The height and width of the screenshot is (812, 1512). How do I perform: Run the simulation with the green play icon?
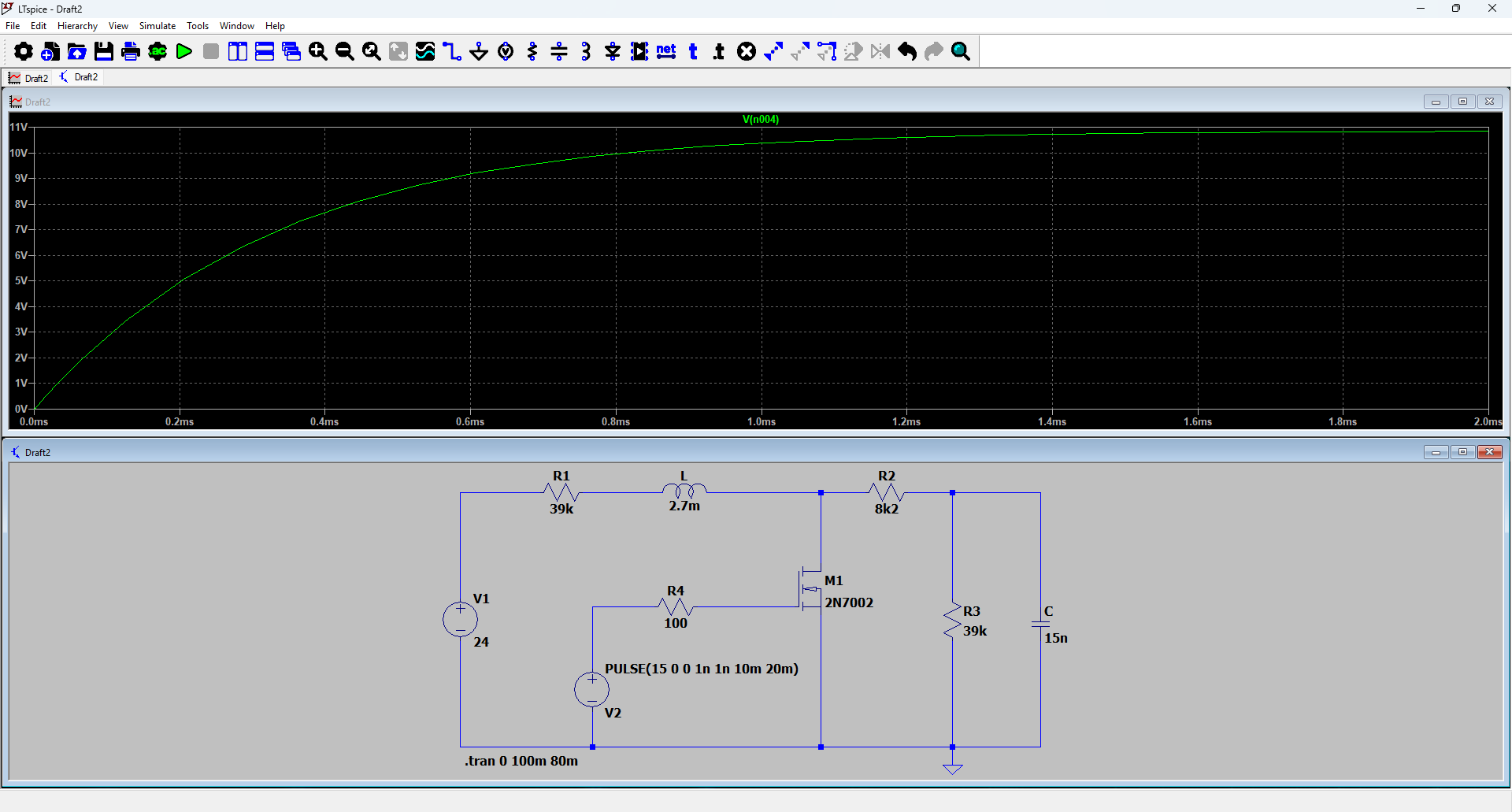click(x=184, y=52)
